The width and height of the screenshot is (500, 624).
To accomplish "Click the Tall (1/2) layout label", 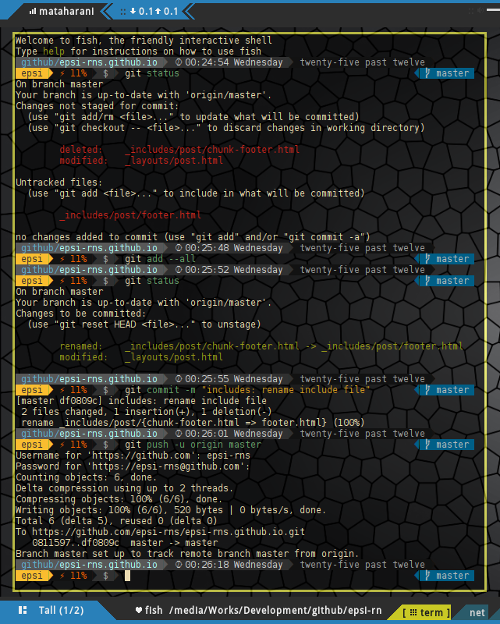I will (x=61, y=610).
